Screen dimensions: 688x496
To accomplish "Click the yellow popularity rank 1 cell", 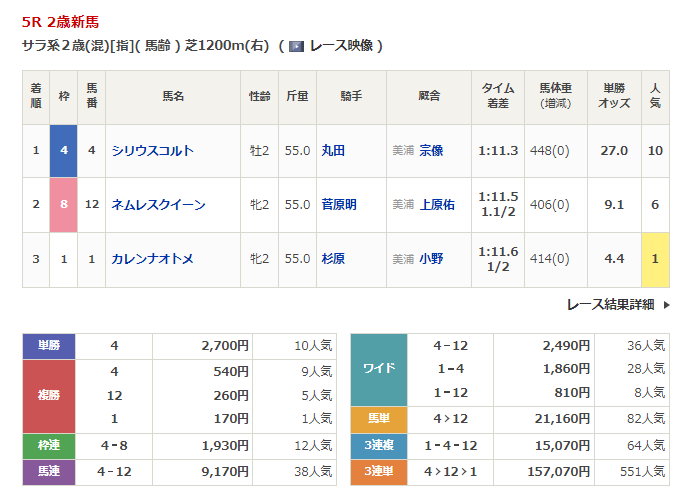I will (x=655, y=259).
